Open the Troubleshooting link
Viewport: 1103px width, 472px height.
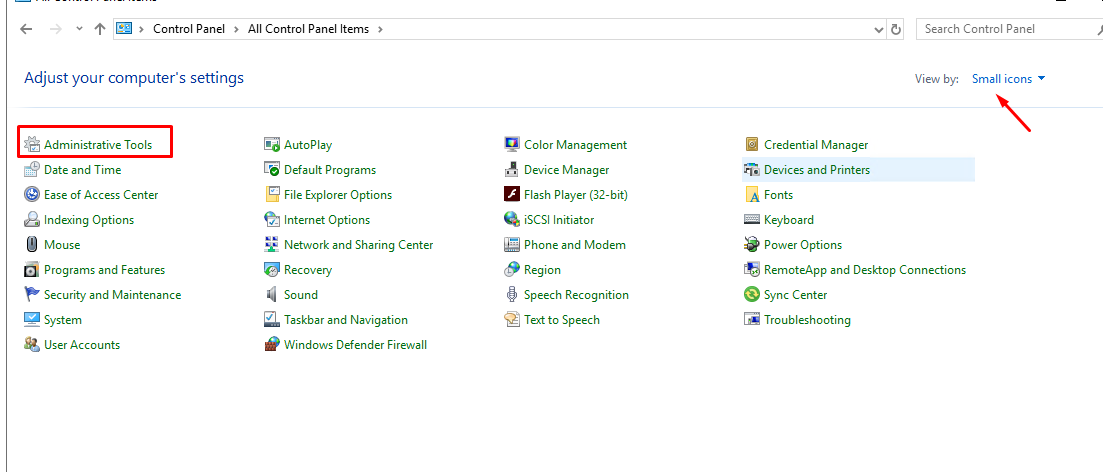point(807,319)
